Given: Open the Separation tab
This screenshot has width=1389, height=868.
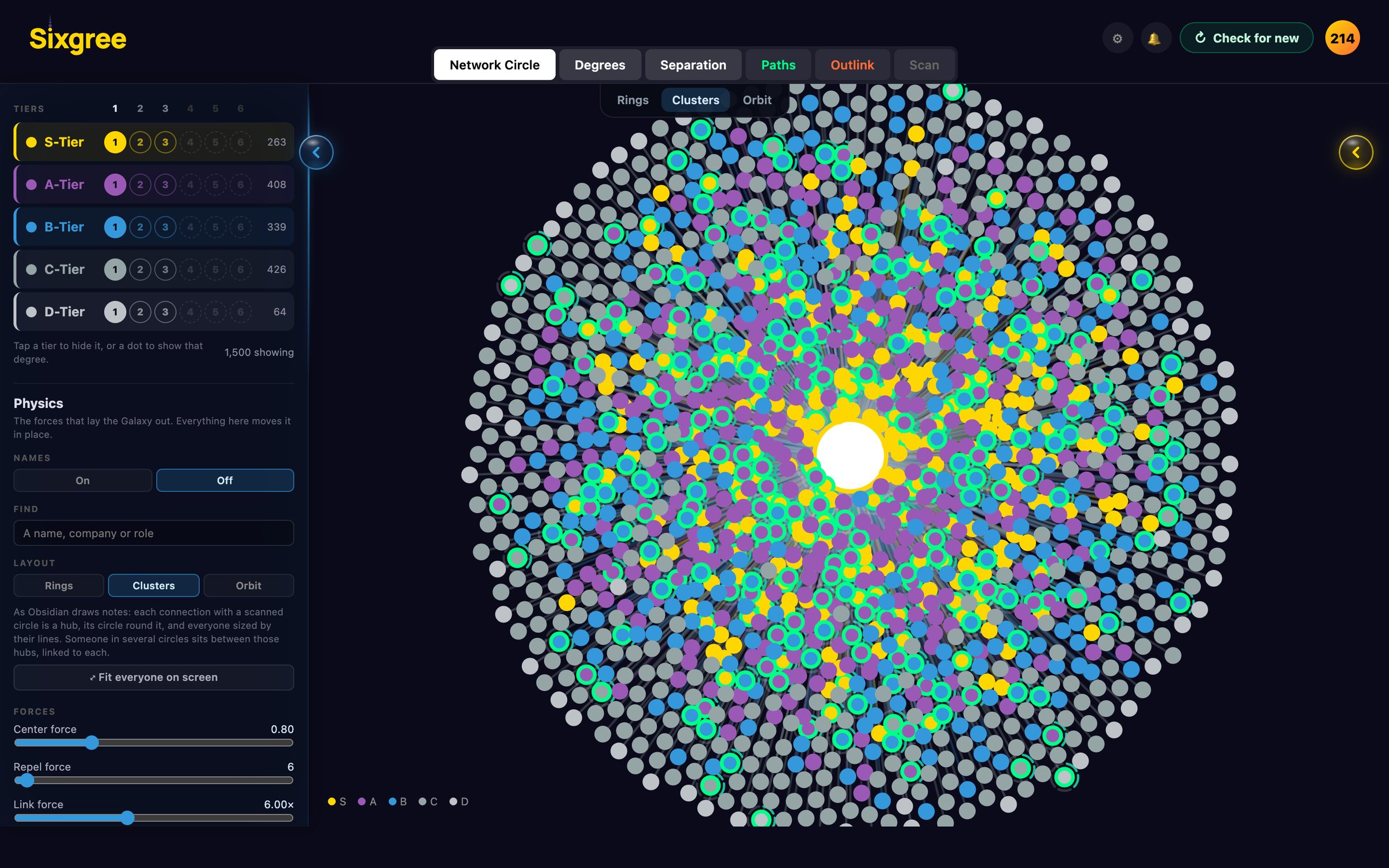Looking at the screenshot, I should (693, 65).
